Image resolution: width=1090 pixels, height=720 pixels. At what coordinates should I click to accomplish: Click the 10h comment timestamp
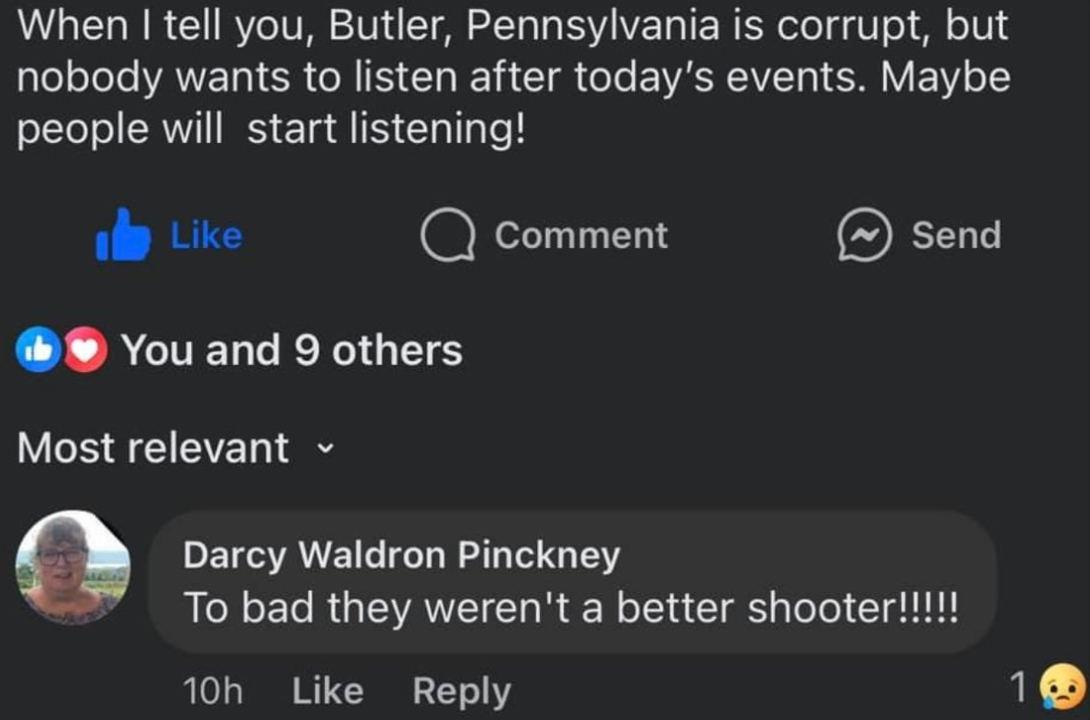tap(212, 691)
